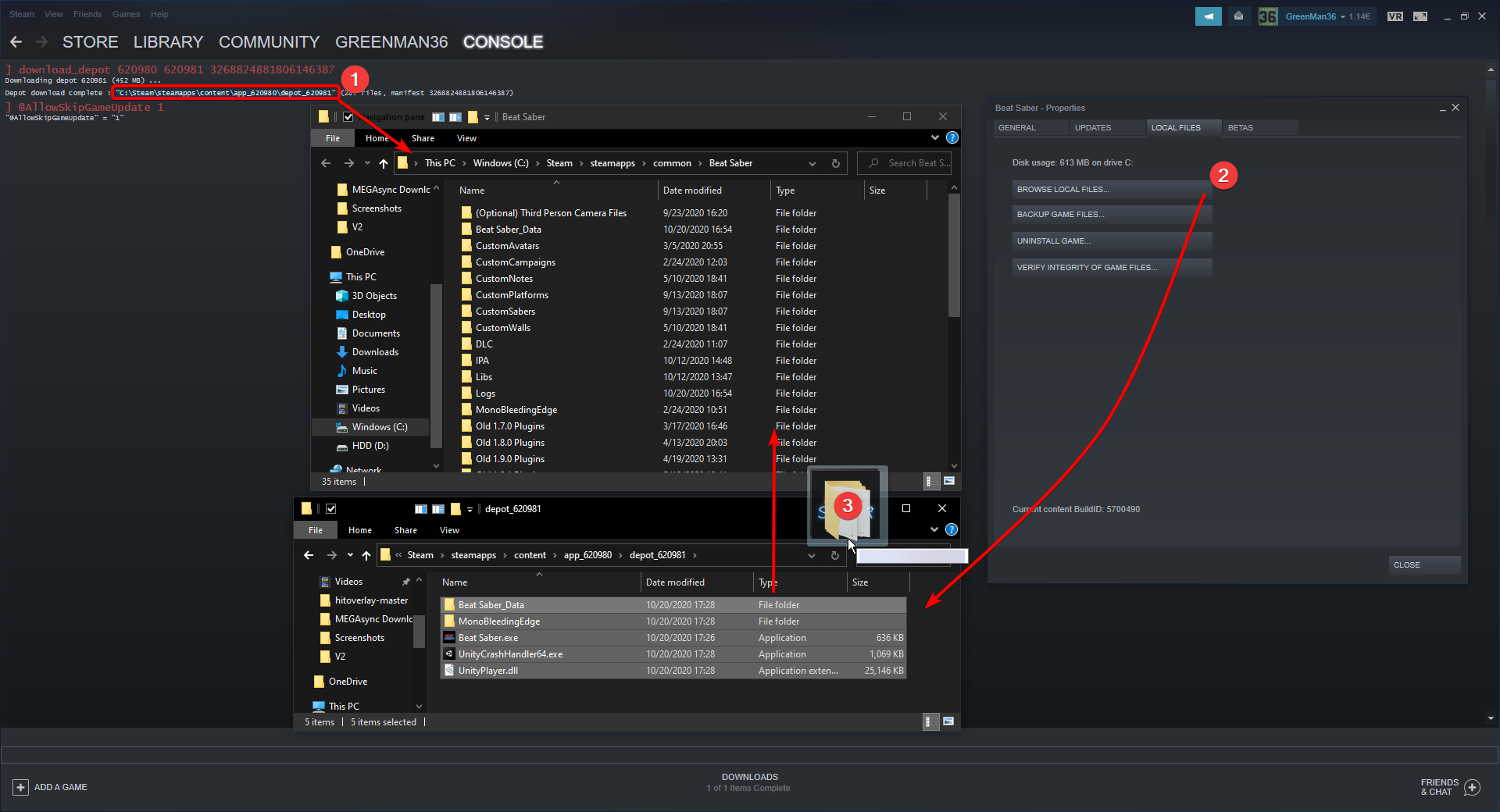The image size is (1500, 812).
Task: Go back in Beat Saber explorer window
Action: pyautogui.click(x=326, y=163)
